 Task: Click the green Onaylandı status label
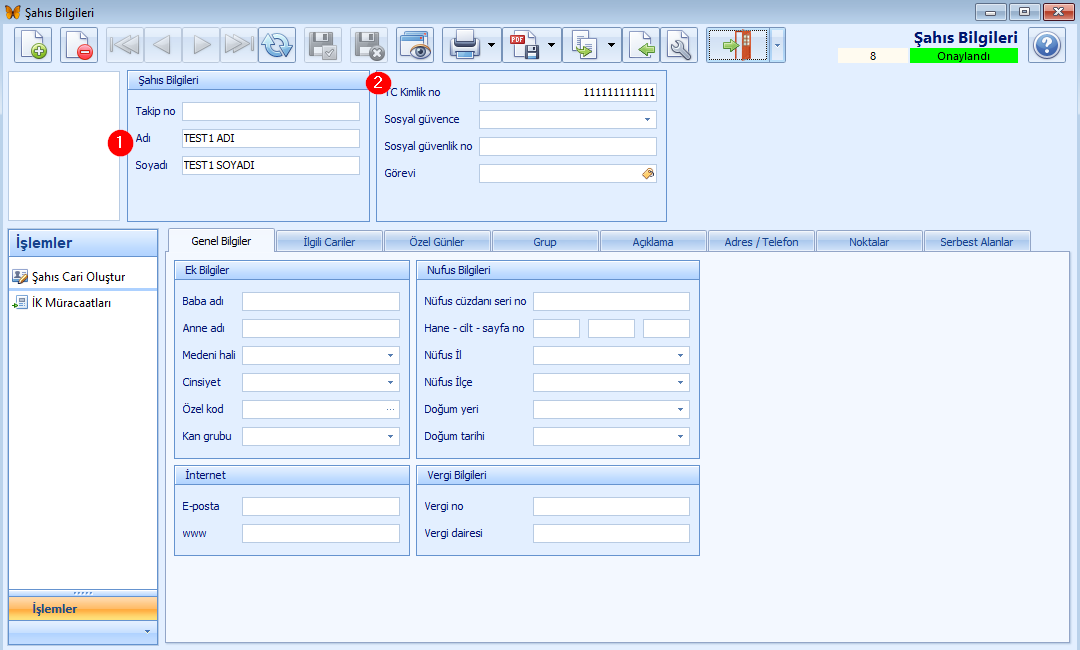click(964, 56)
